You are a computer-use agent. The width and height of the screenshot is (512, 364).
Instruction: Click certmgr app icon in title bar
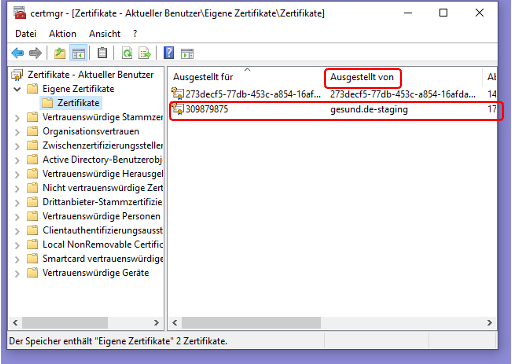point(20,13)
